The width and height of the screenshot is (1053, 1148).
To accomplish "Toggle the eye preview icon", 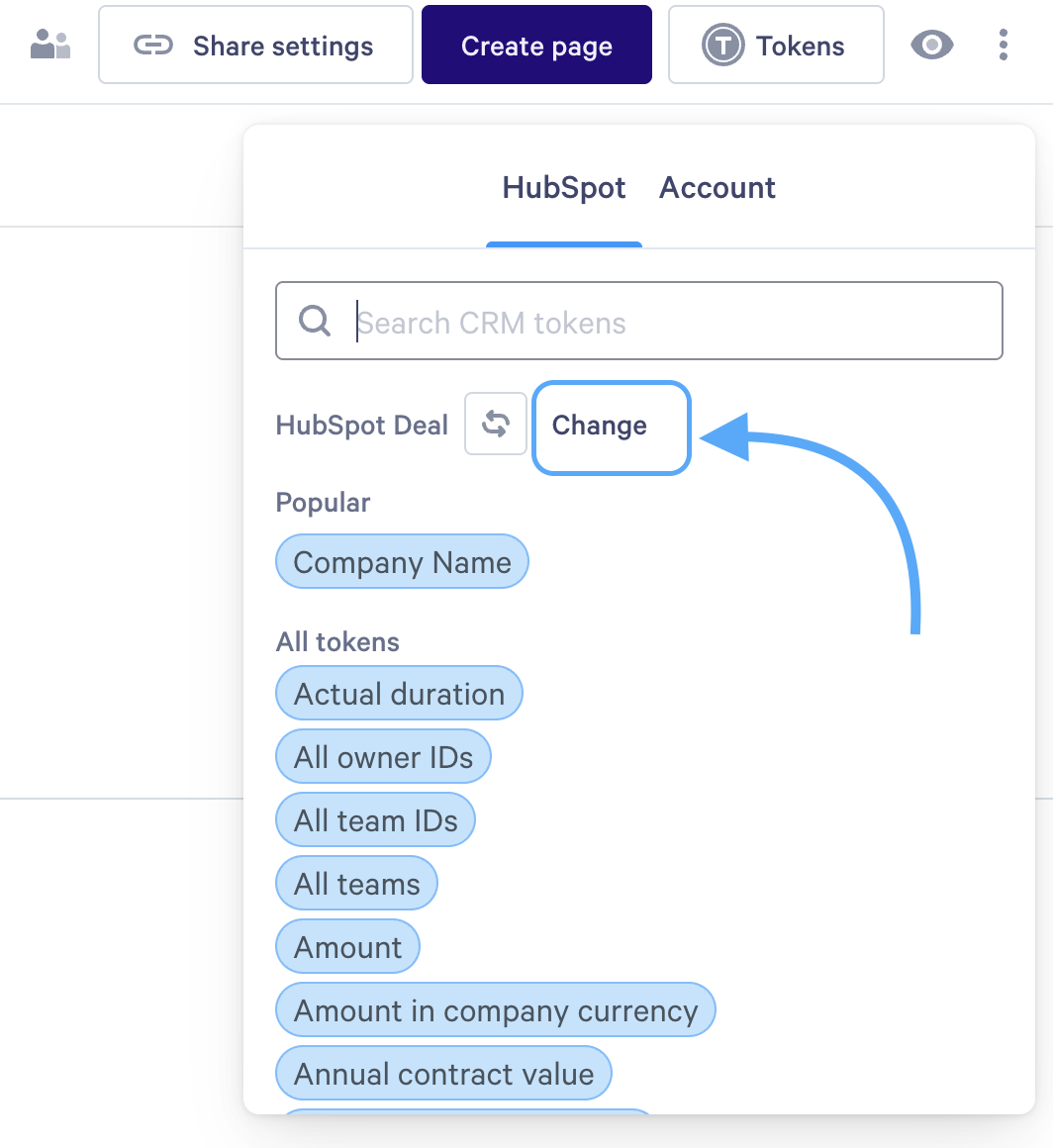I will click(x=931, y=45).
